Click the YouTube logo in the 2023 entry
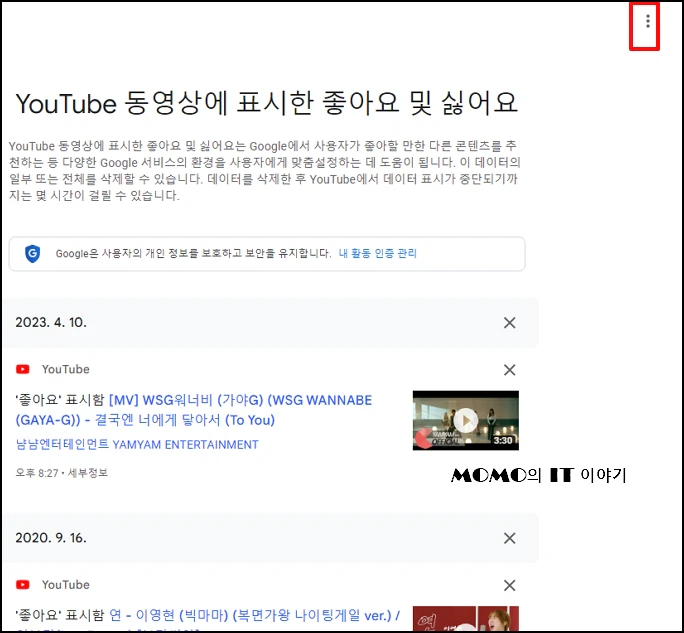Screen dimensions: 684x633 click(x=23, y=370)
